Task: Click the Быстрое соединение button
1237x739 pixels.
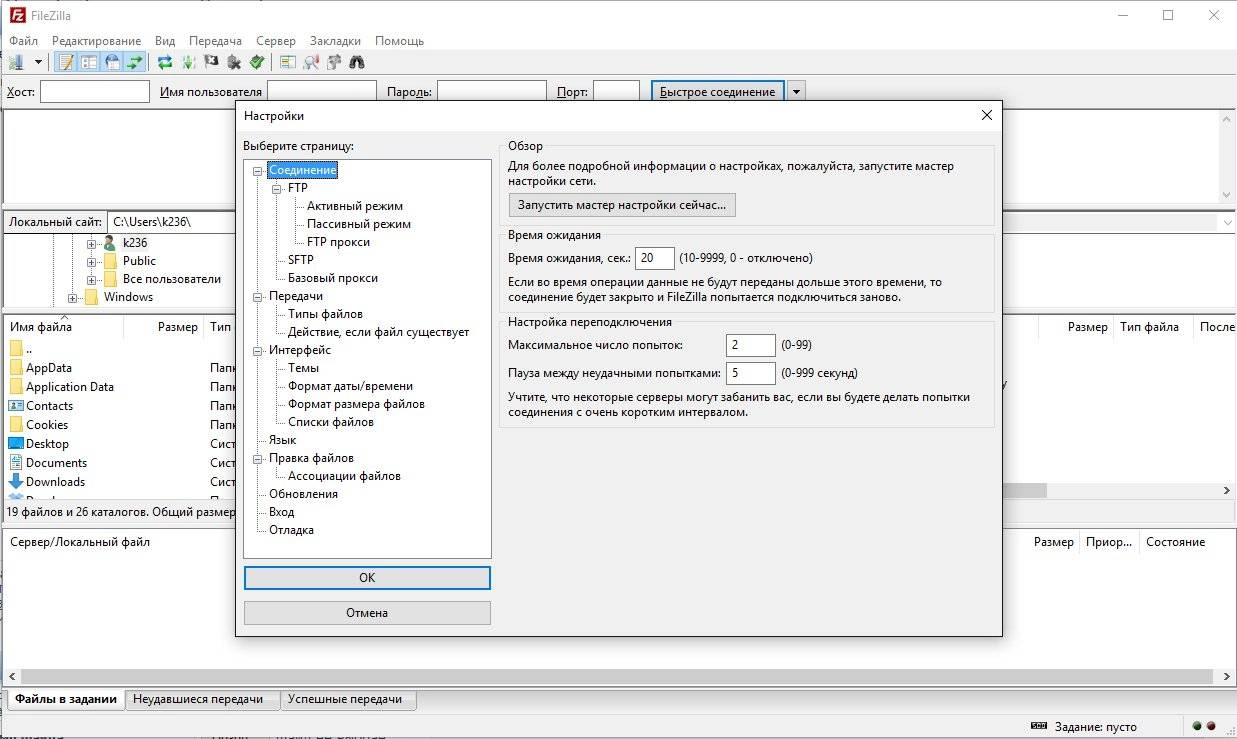Action: pos(718,92)
